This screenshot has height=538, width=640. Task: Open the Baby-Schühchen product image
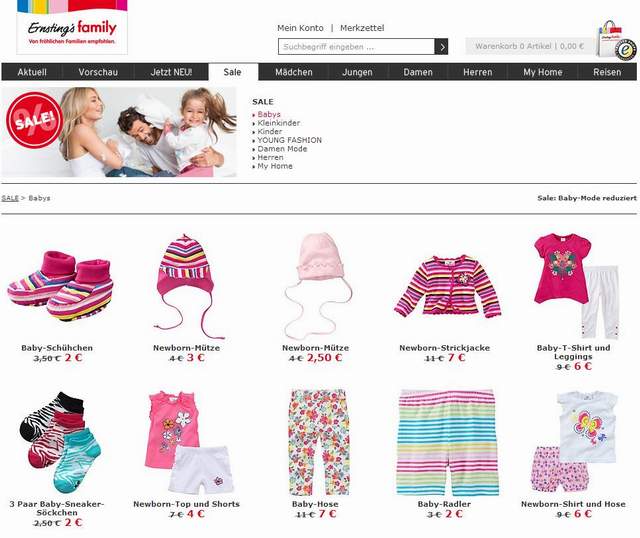point(60,285)
